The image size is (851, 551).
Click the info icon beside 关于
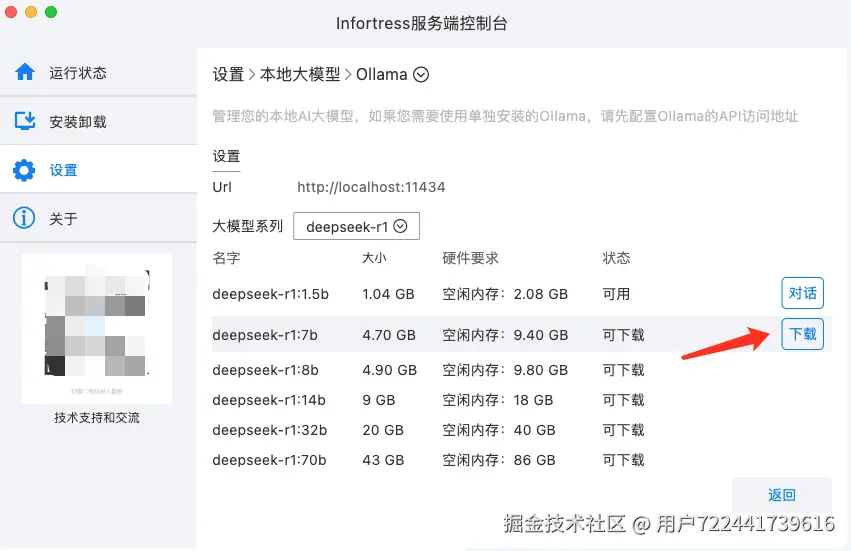click(24, 218)
